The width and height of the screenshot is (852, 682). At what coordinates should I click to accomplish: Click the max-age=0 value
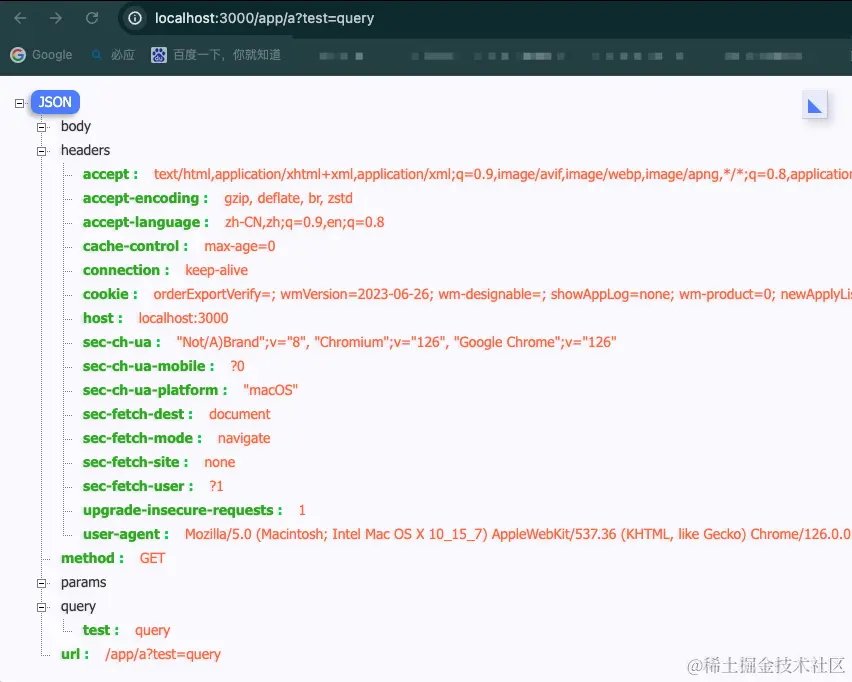coord(240,246)
